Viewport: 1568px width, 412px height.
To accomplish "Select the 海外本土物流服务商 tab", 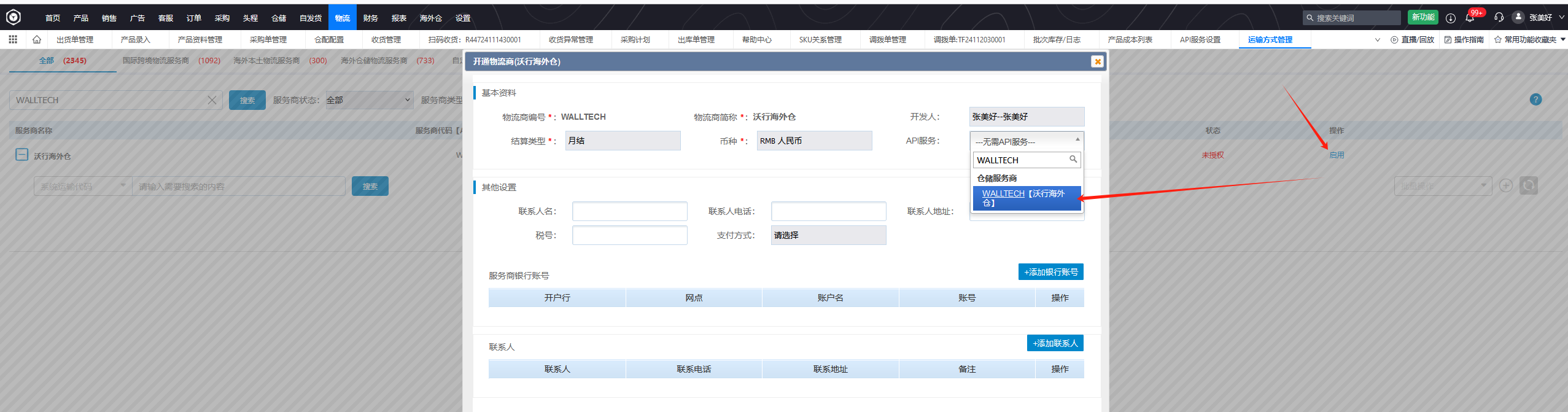I will tap(280, 60).
